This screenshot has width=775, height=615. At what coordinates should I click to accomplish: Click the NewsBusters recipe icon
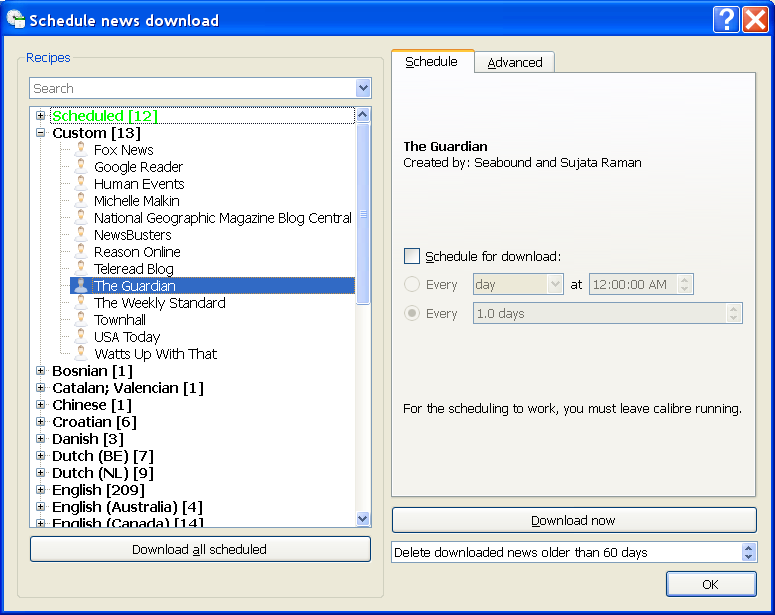tap(81, 234)
